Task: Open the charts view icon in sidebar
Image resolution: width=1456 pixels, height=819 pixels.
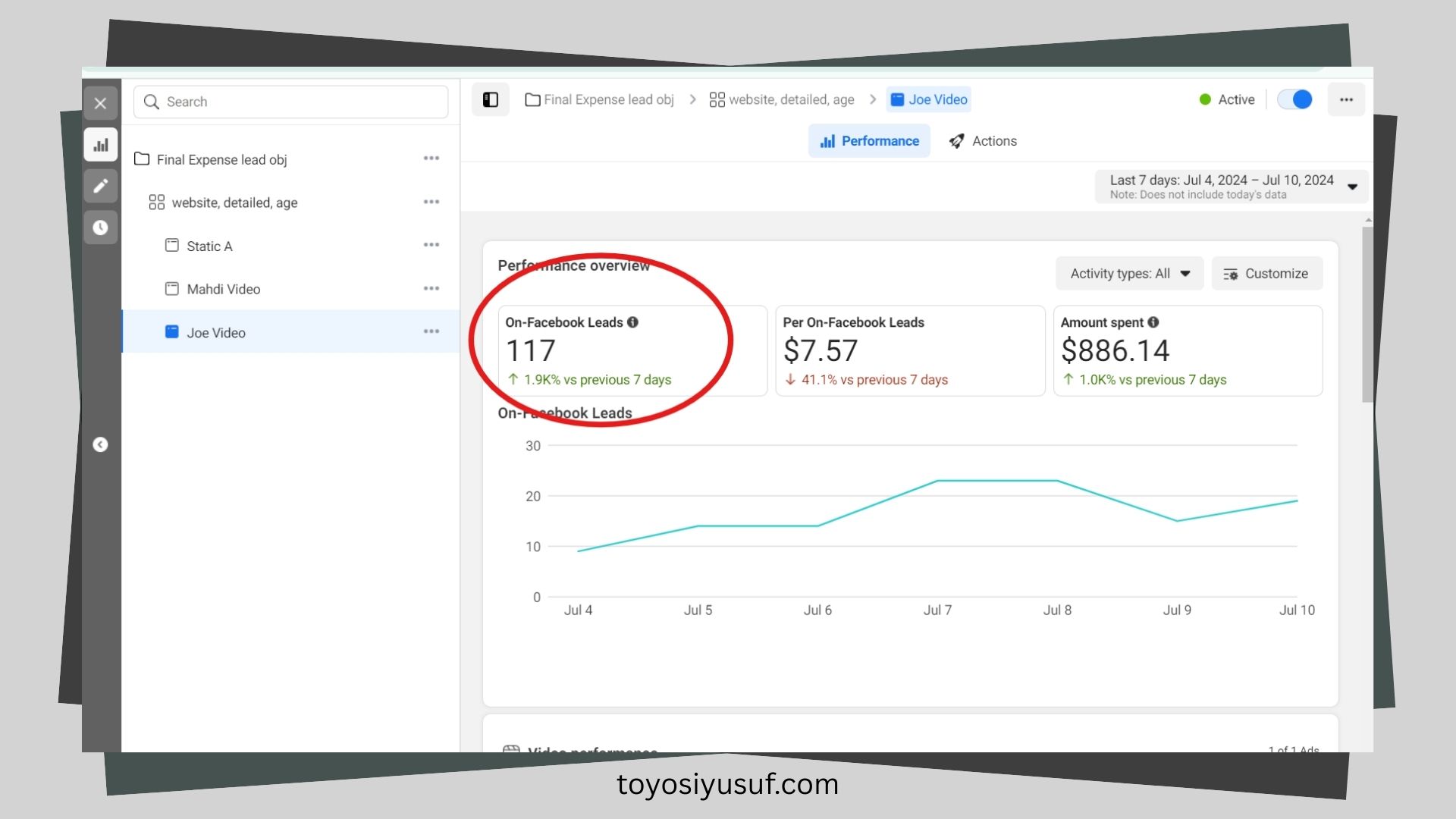Action: pyautogui.click(x=100, y=145)
